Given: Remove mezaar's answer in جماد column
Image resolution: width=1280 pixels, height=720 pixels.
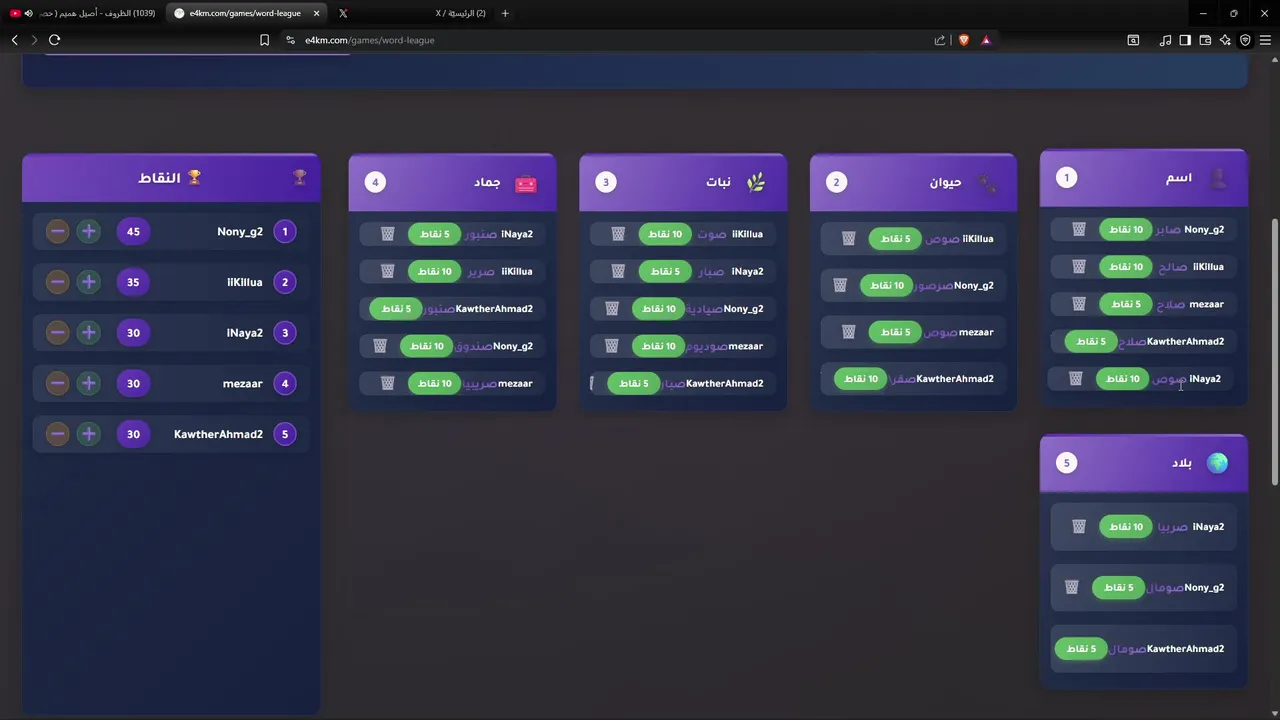Looking at the screenshot, I should (x=388, y=383).
